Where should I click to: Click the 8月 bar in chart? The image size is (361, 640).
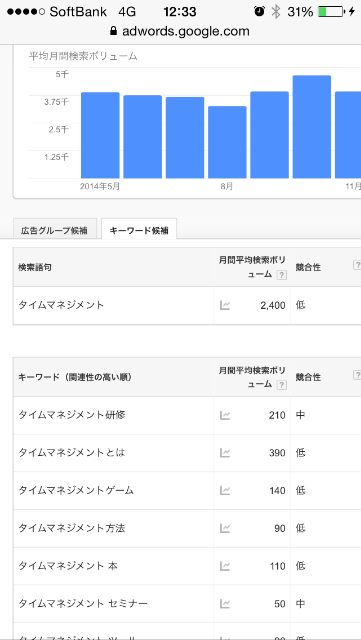tap(227, 142)
